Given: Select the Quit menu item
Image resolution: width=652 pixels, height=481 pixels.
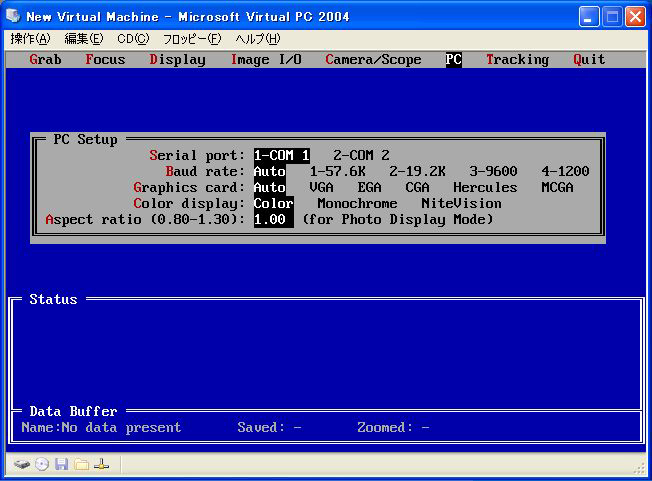Looking at the screenshot, I should [x=589, y=59].
